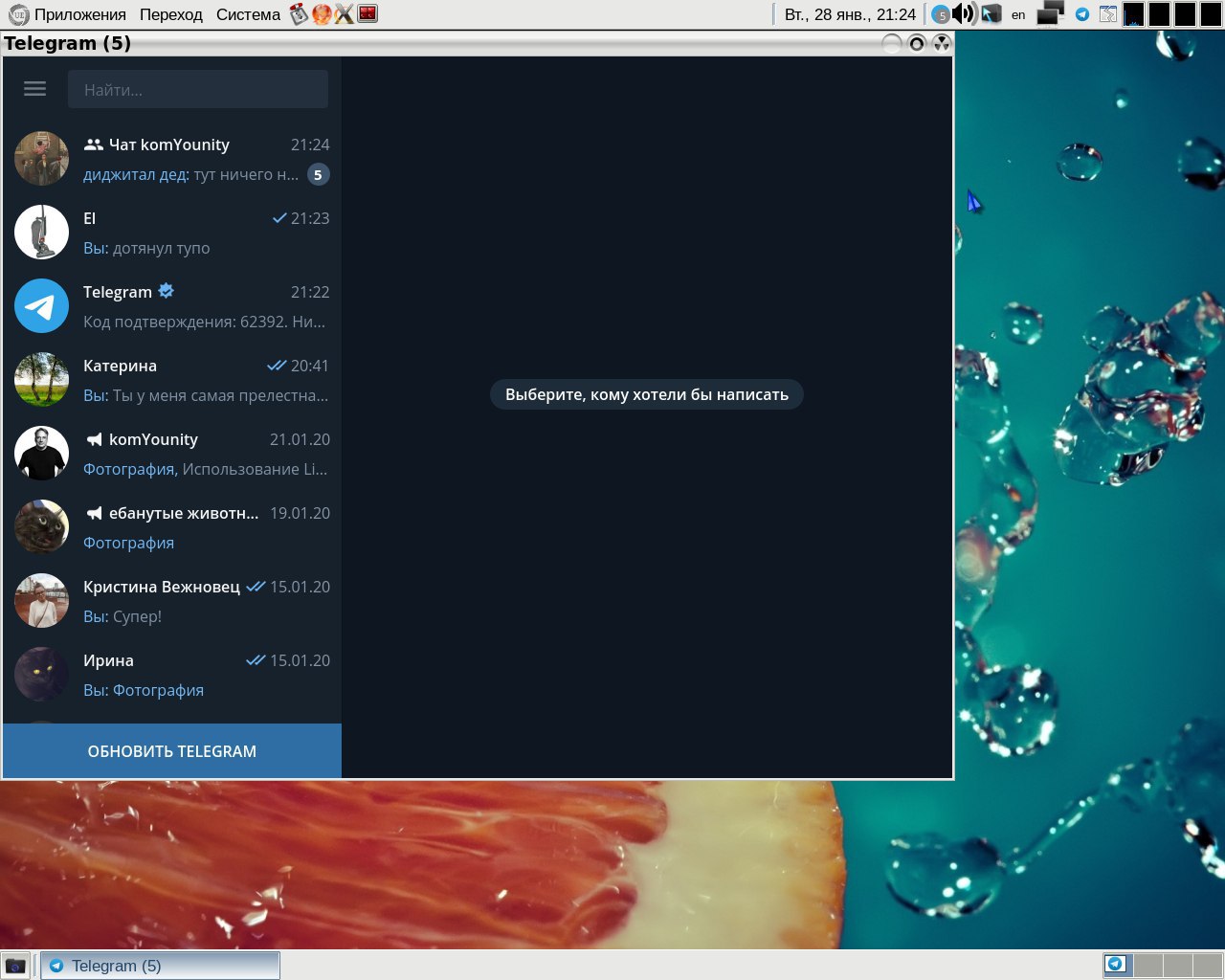Select the Telegram (5) taskbar button
The width and height of the screenshot is (1225, 980).
[161, 966]
